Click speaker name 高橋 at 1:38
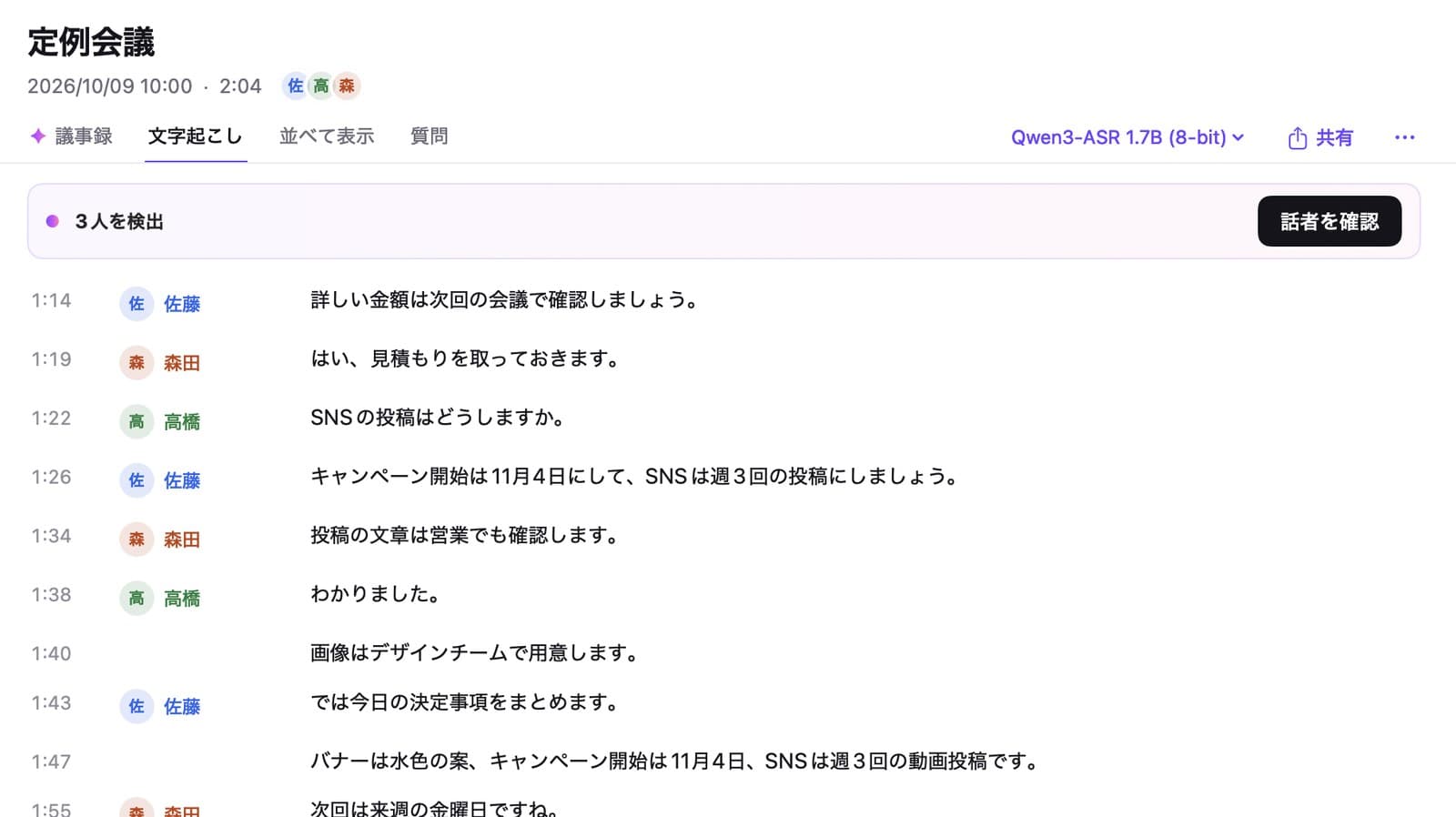1456x817 pixels. click(x=182, y=599)
